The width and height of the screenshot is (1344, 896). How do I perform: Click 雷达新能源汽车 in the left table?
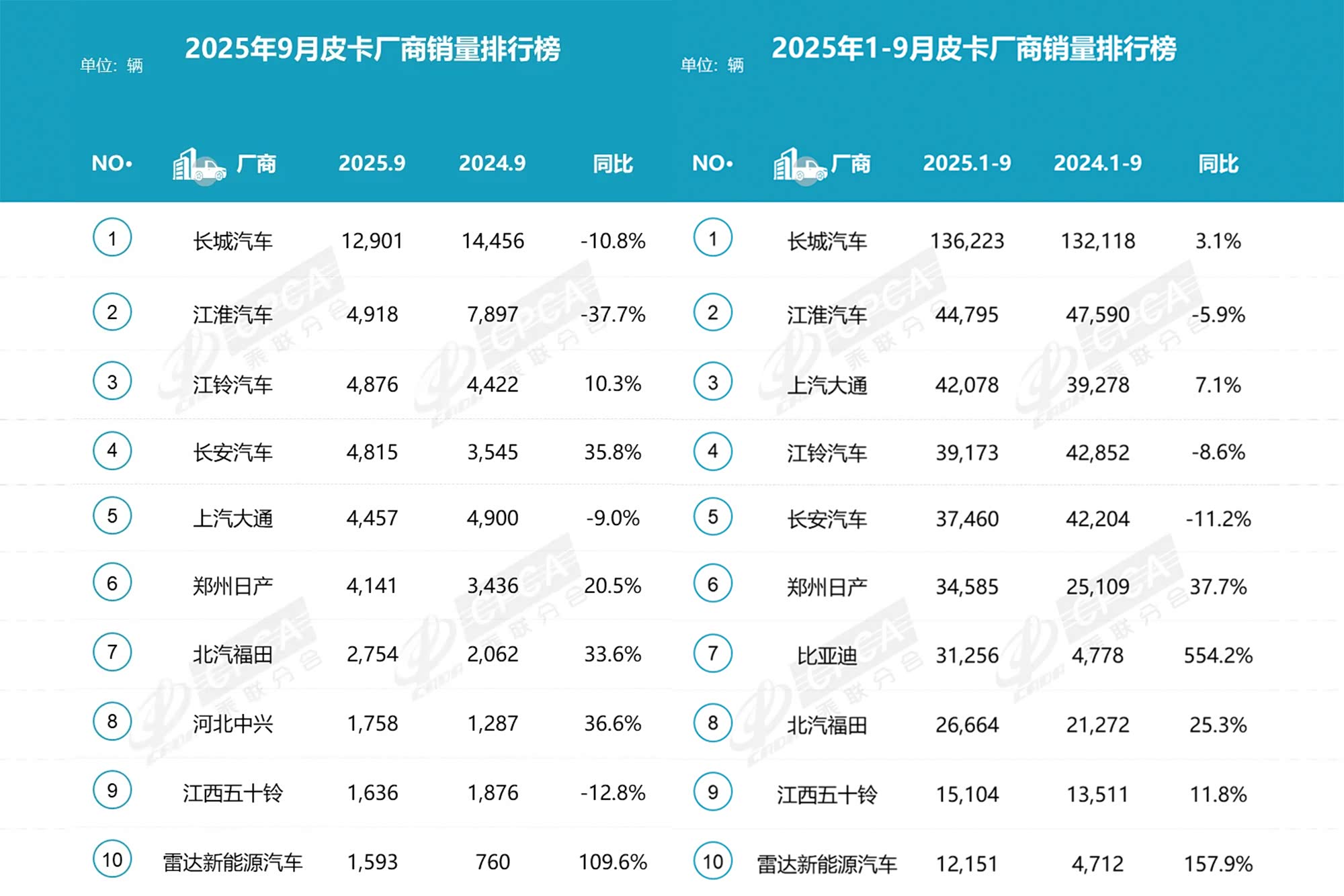coord(233,862)
